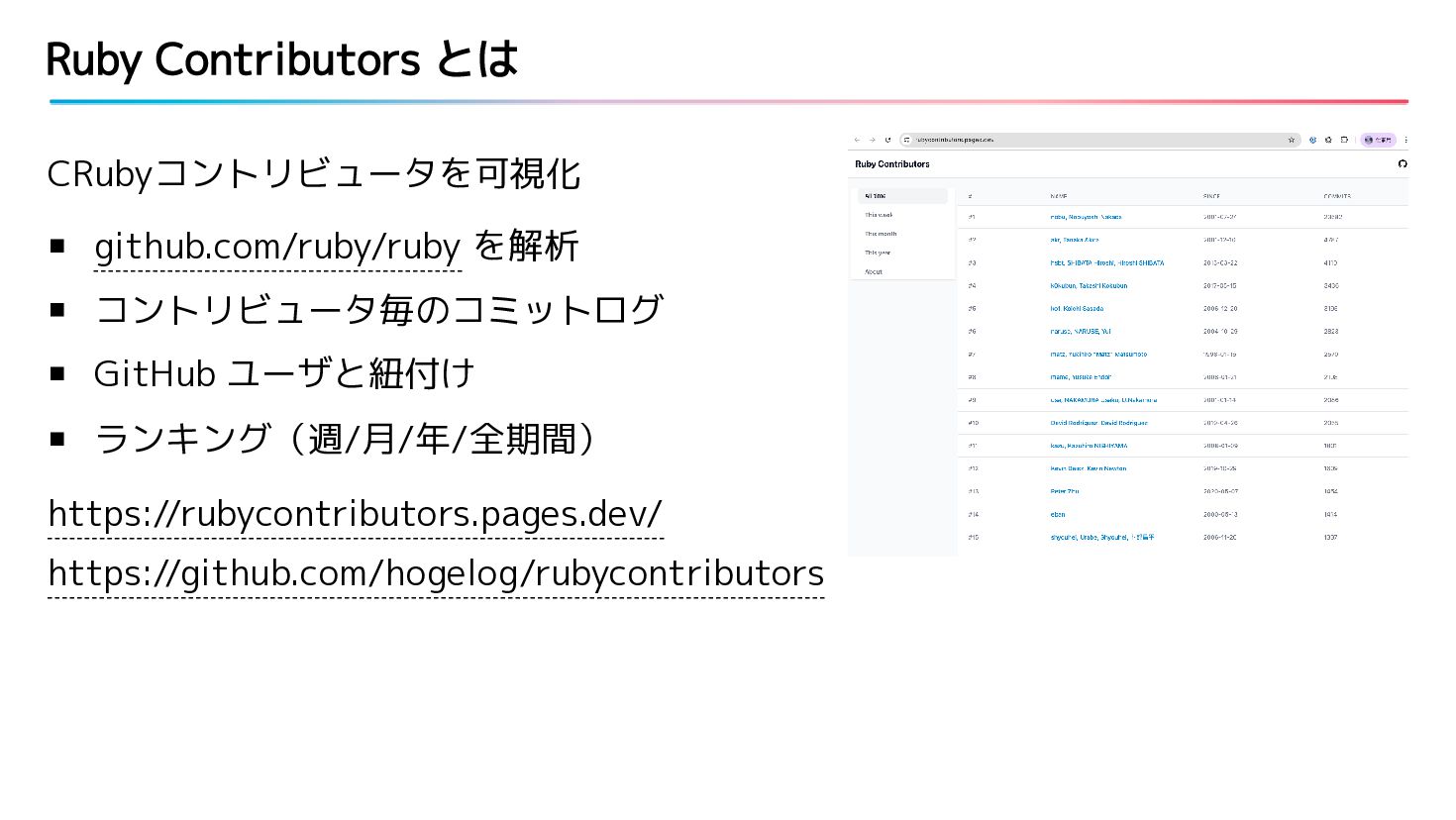Open contributor Peter Zhu
Image resolution: width=1456 pixels, height=820 pixels.
(1065, 491)
